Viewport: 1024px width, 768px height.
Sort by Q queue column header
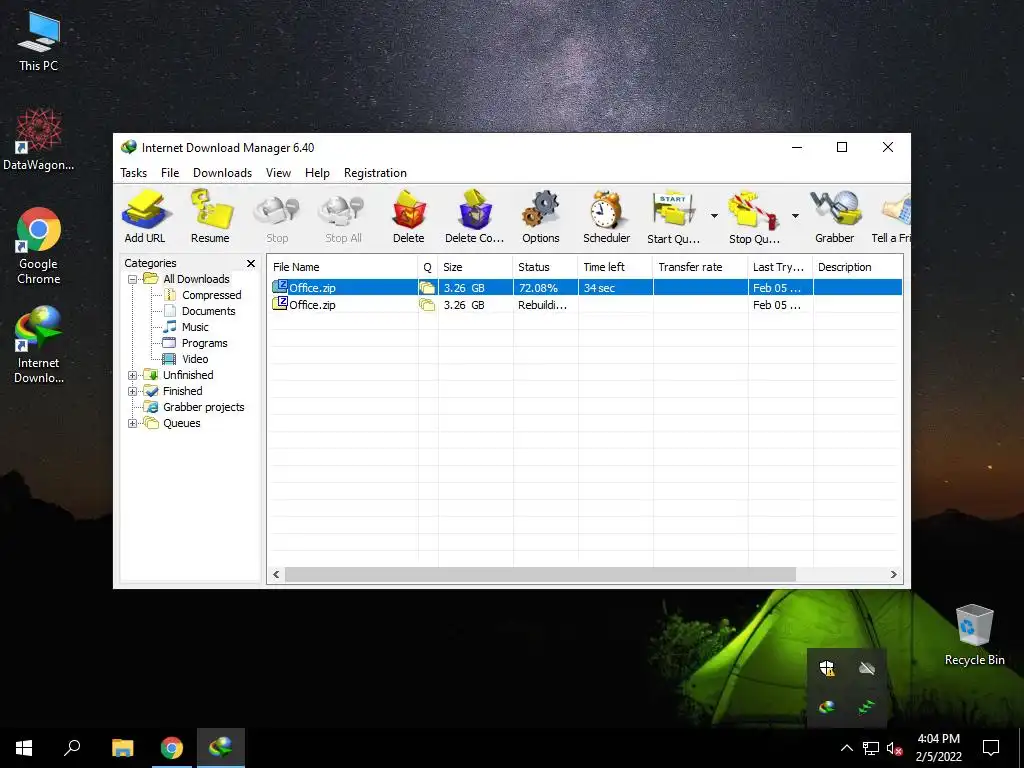428,267
